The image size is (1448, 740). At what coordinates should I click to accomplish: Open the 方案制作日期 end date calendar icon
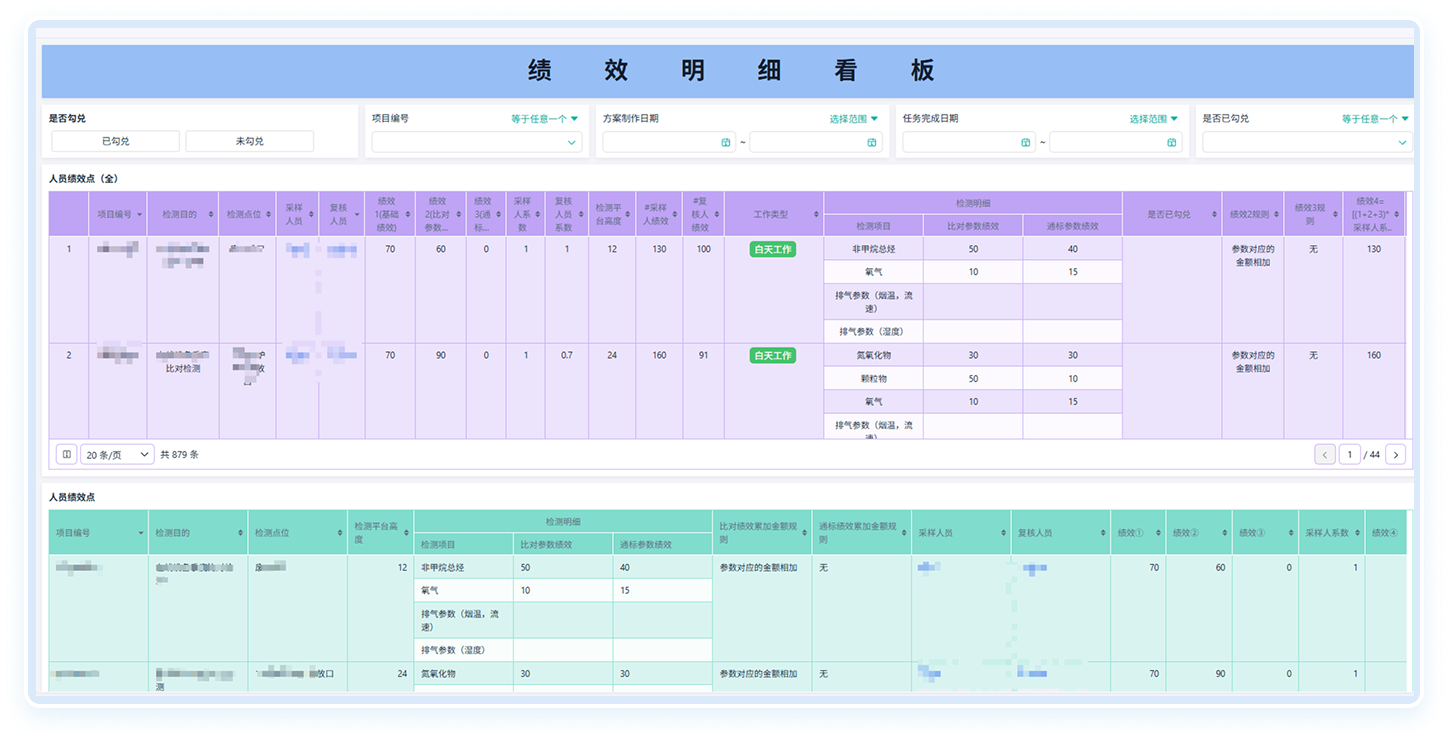873,143
